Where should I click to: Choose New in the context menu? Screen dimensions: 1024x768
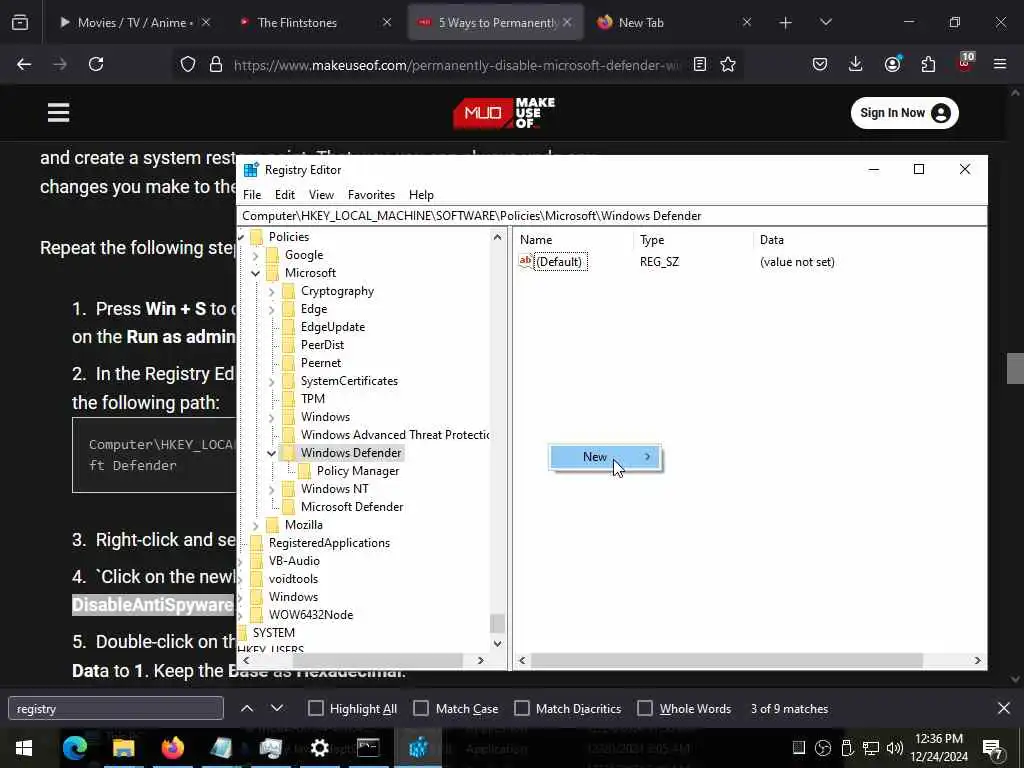pos(605,457)
